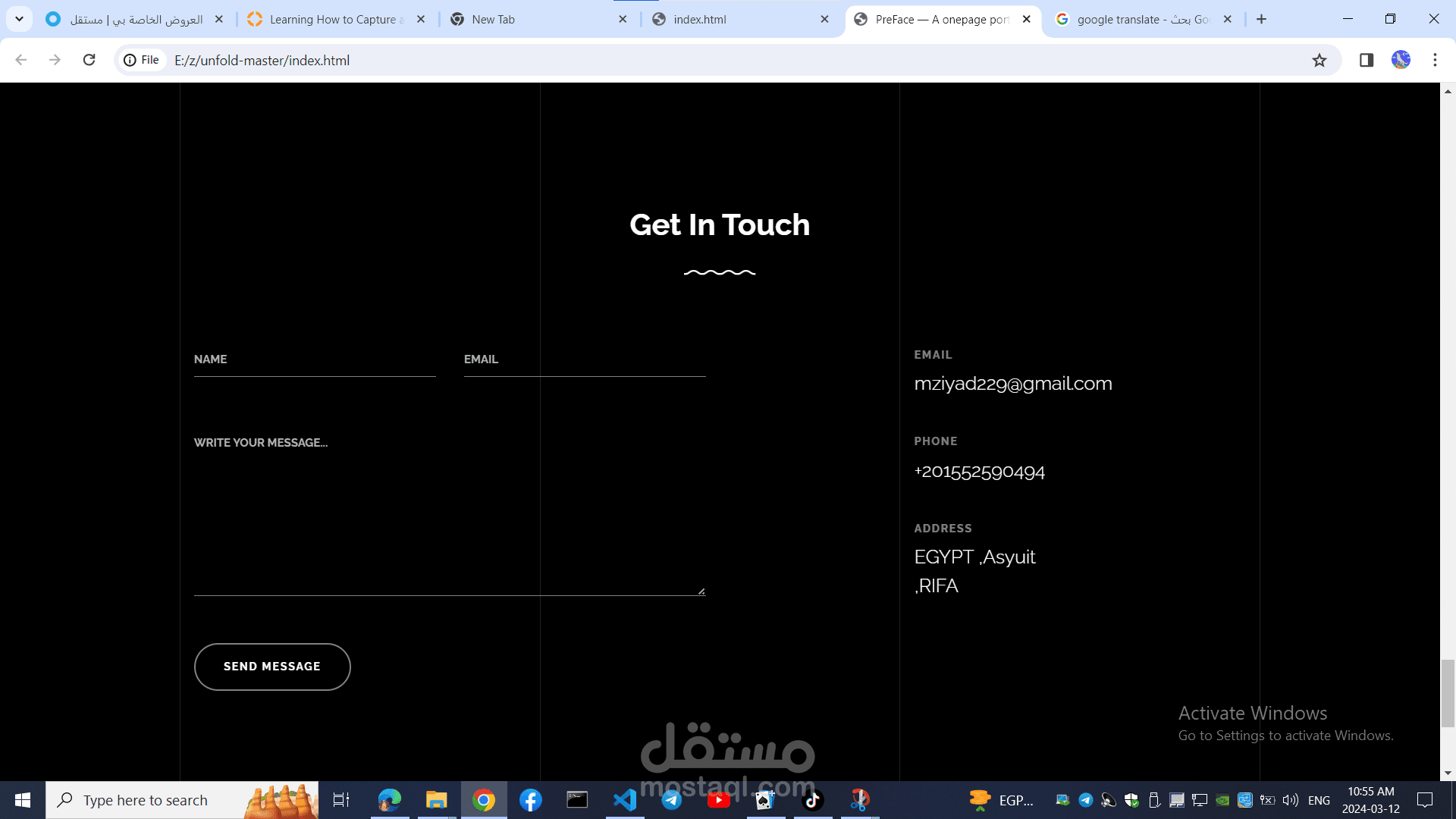Switch to the index.html tab
Viewport: 1456px width, 819px height.
728,19
